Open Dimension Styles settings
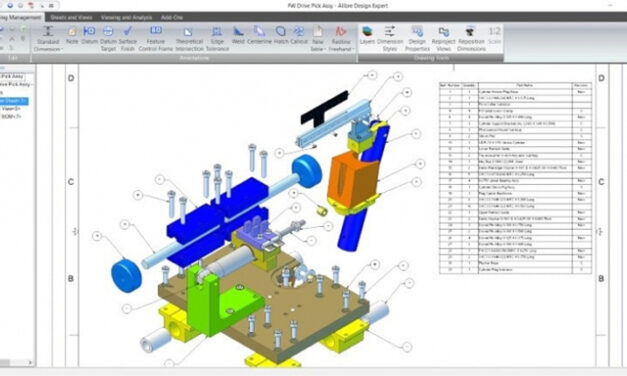 (390, 38)
